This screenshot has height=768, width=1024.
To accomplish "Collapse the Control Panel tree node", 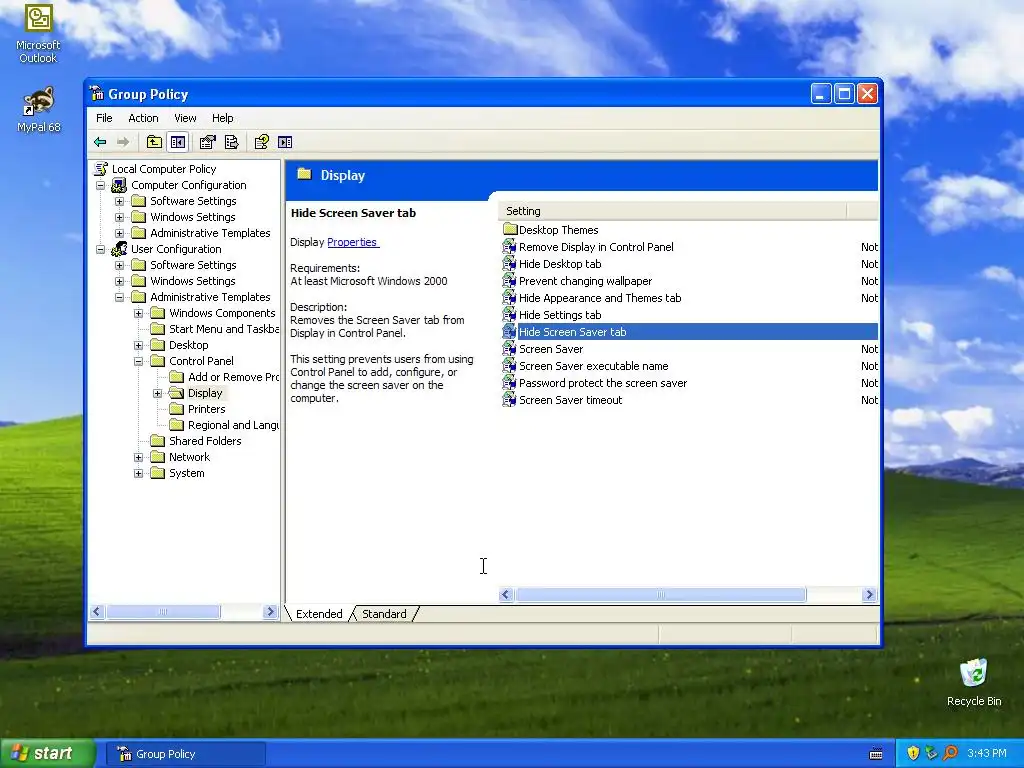I will (138, 361).
